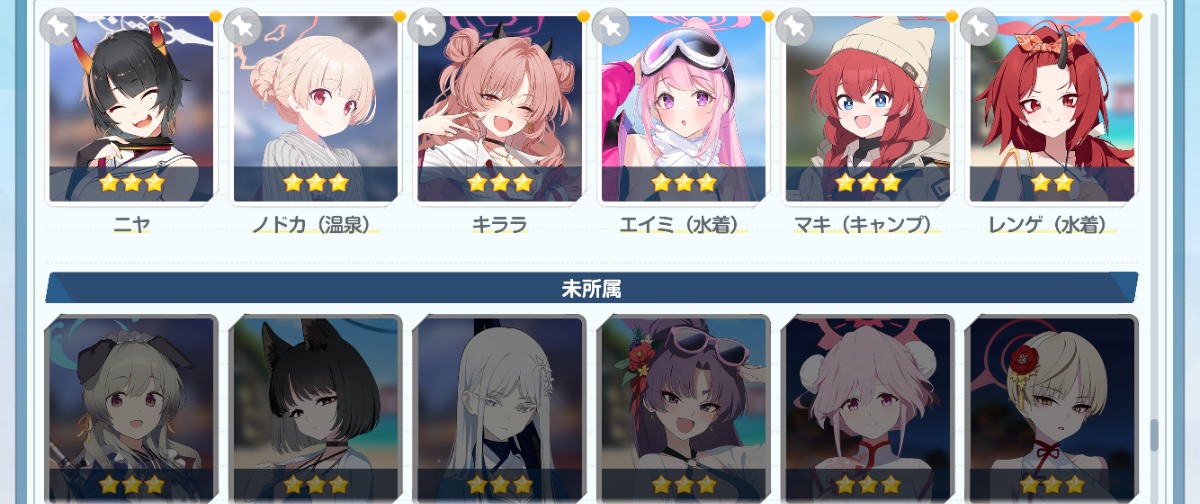The width and height of the screenshot is (1200, 504).
Task: Click the 未所属 section header bar
Action: point(592,288)
